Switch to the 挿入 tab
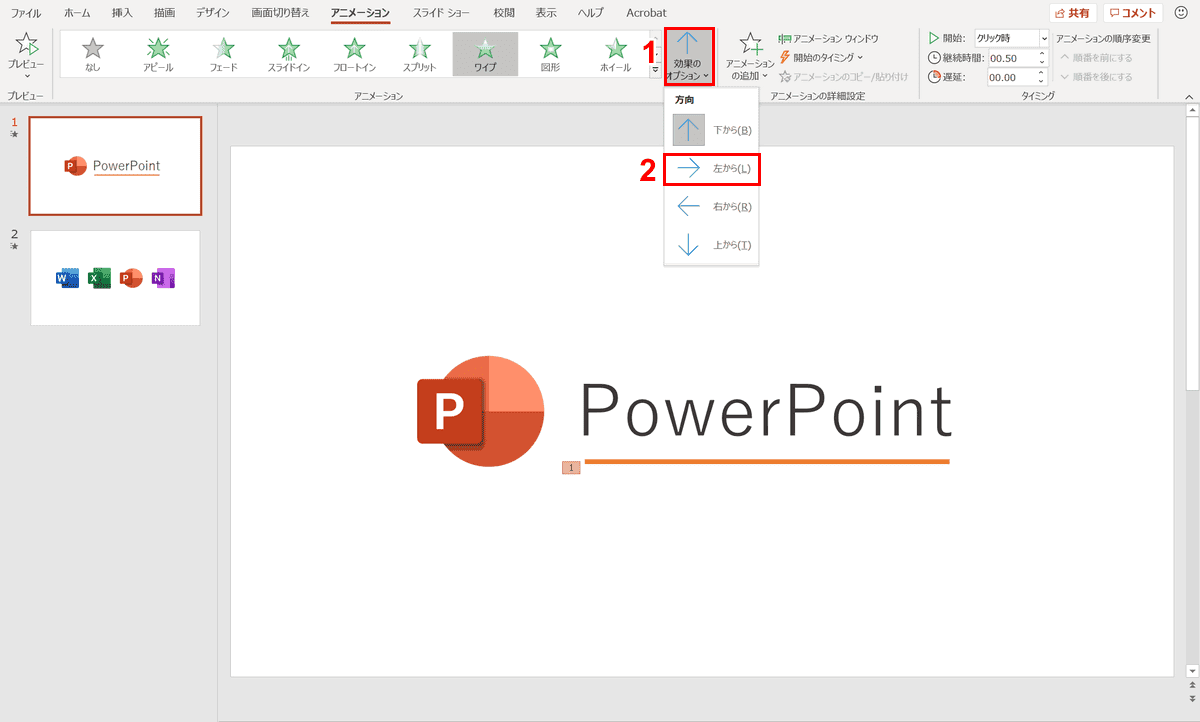This screenshot has height=722, width=1200. 122,13
